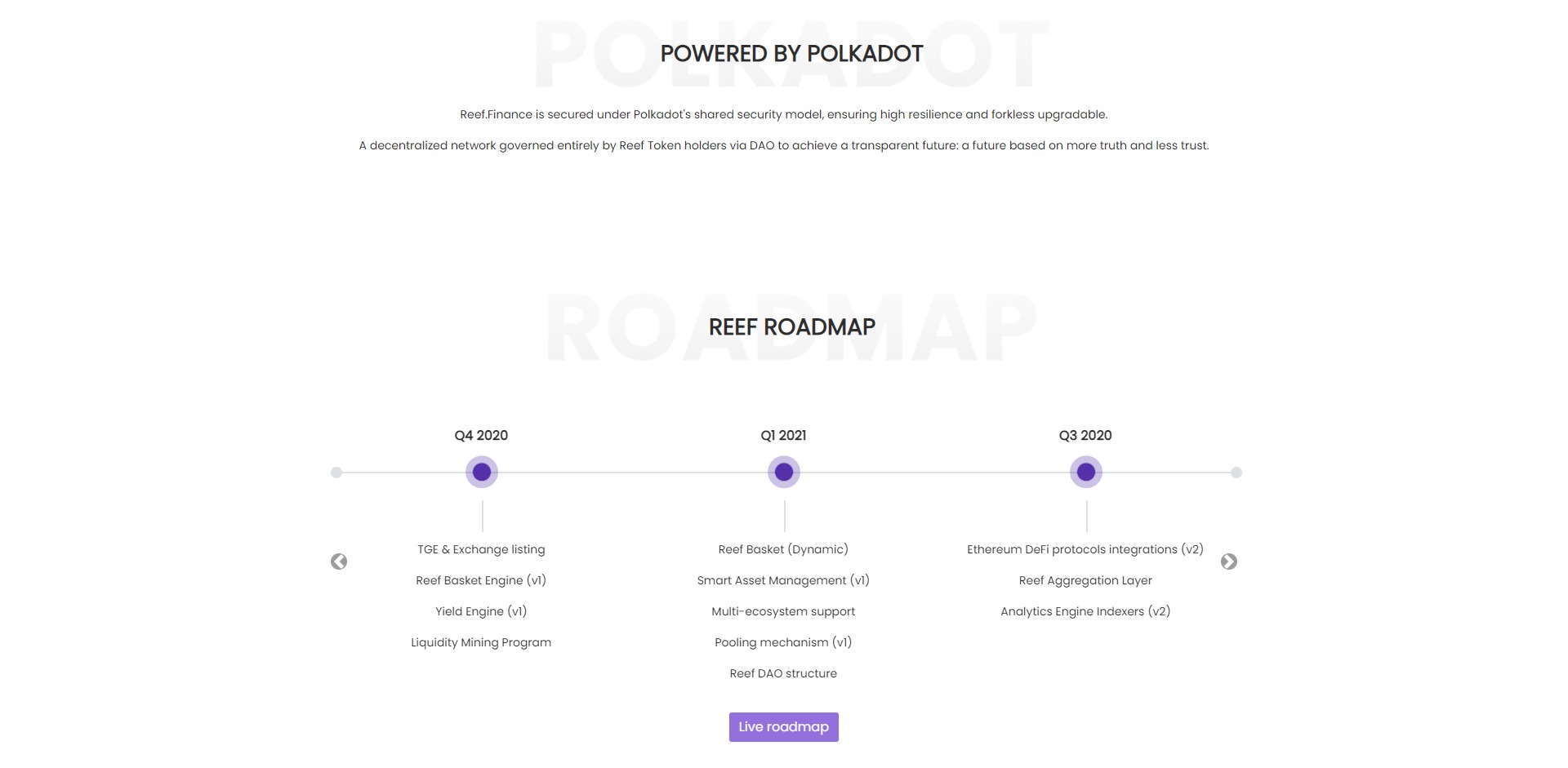Screen dimensions: 1568x768
Task: Click the Q4 2020 heading label
Action: (481, 436)
